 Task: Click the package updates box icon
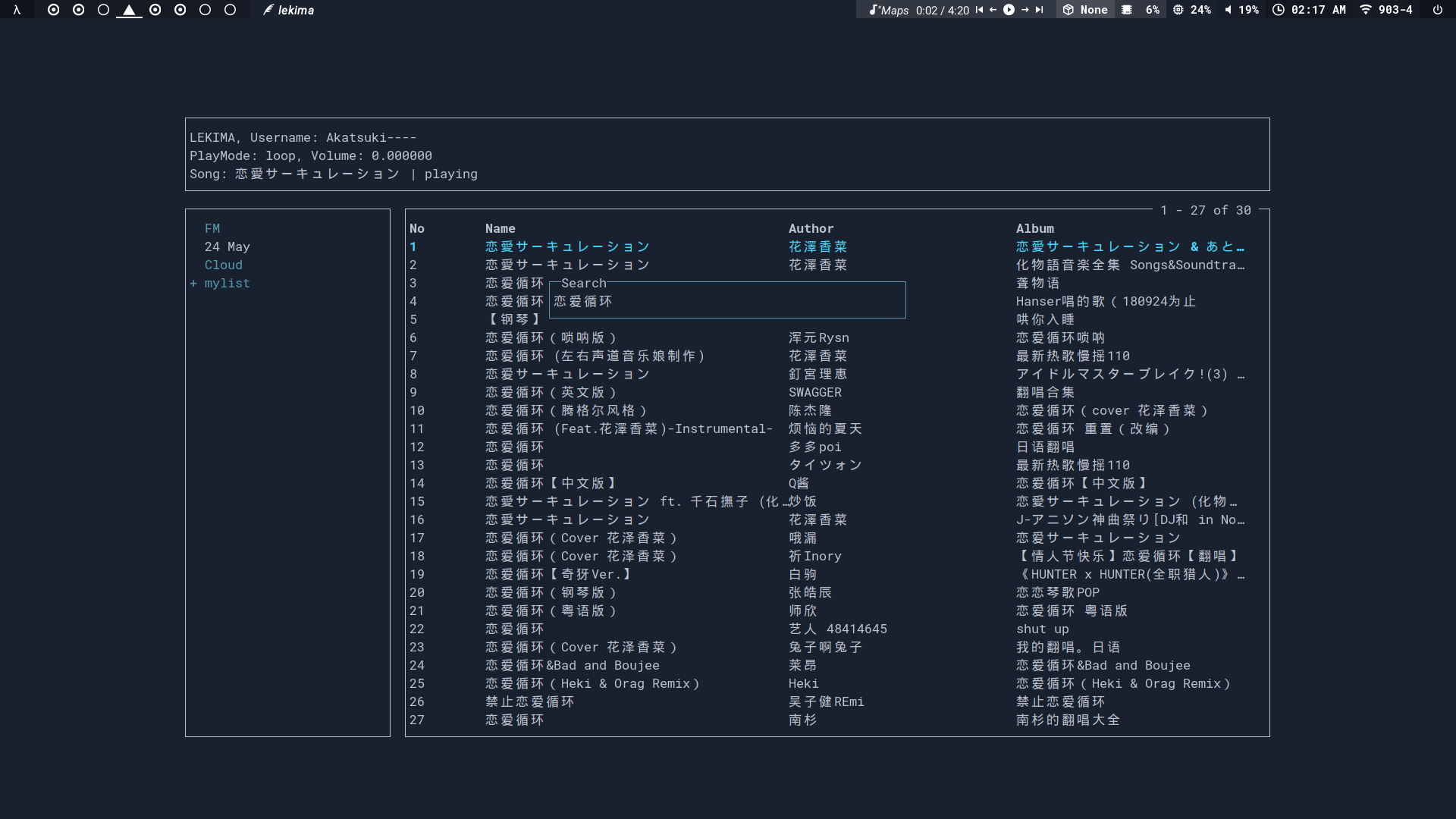[x=1068, y=10]
